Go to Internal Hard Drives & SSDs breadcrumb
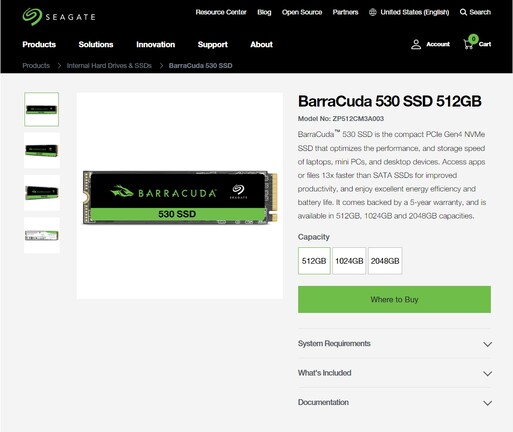513x432 pixels. pos(109,66)
